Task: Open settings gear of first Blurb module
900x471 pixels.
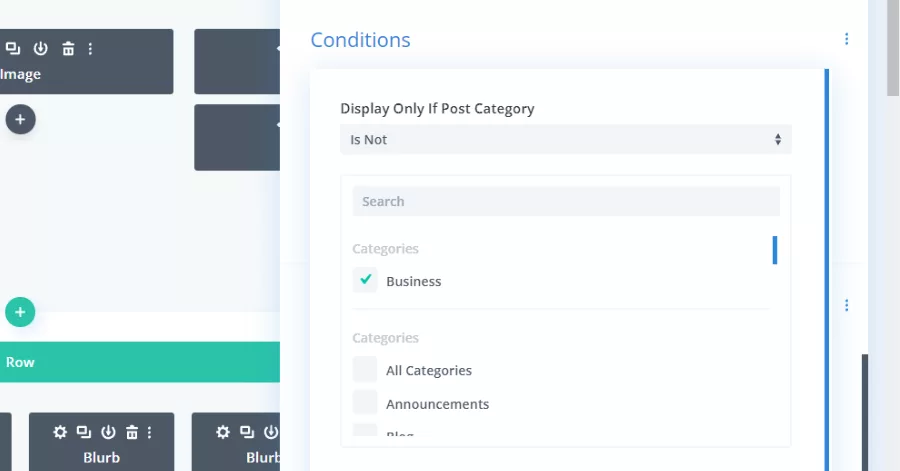Action: [60, 432]
